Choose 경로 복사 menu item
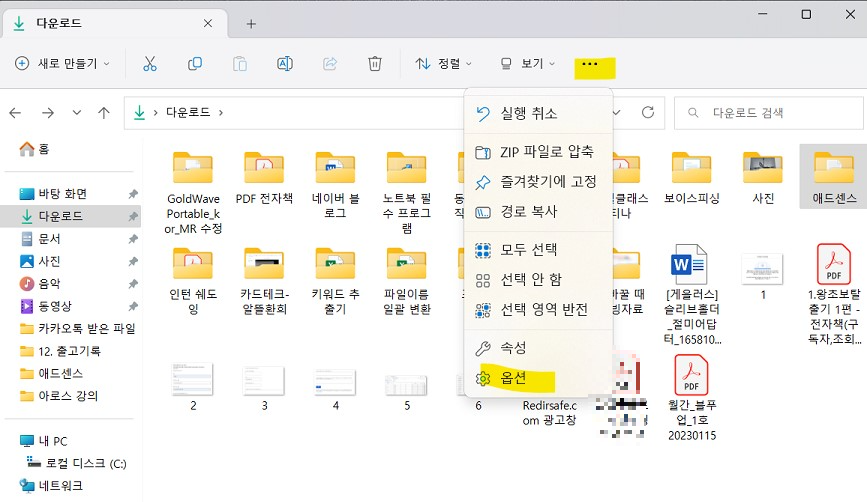 pos(539,211)
